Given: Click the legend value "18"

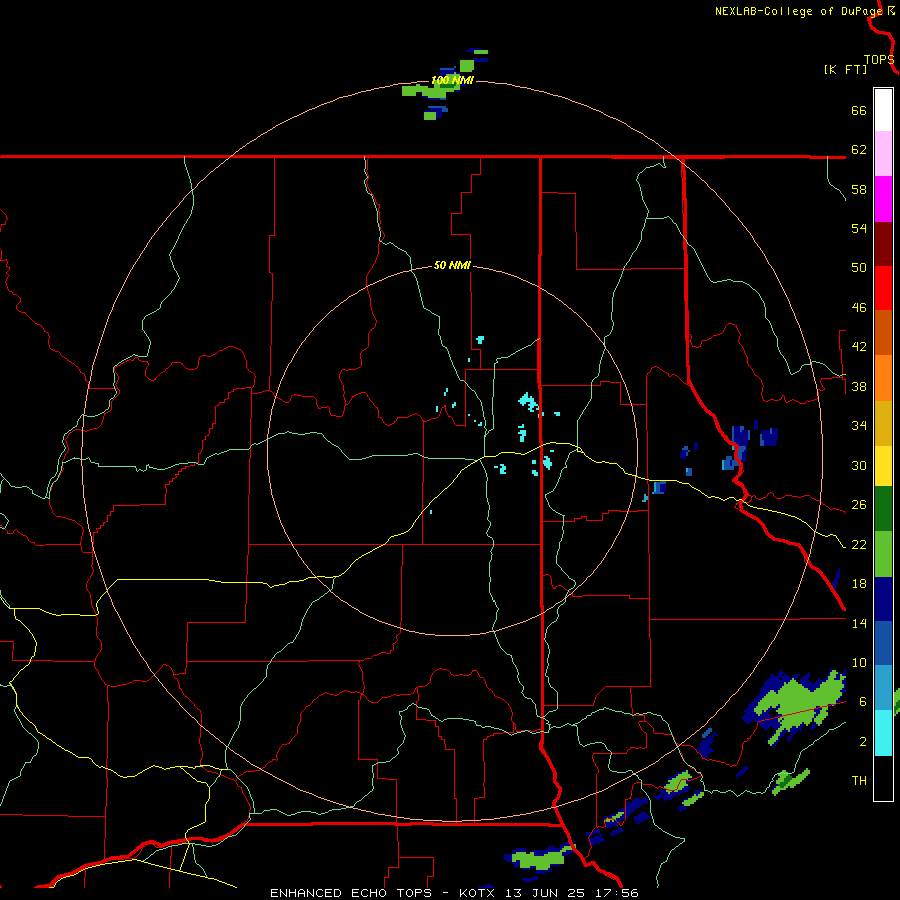Looking at the screenshot, I should coord(859,584).
